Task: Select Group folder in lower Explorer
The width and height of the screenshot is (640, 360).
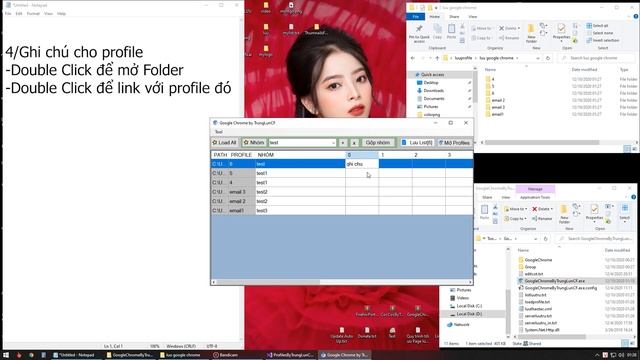Action: (x=530, y=267)
